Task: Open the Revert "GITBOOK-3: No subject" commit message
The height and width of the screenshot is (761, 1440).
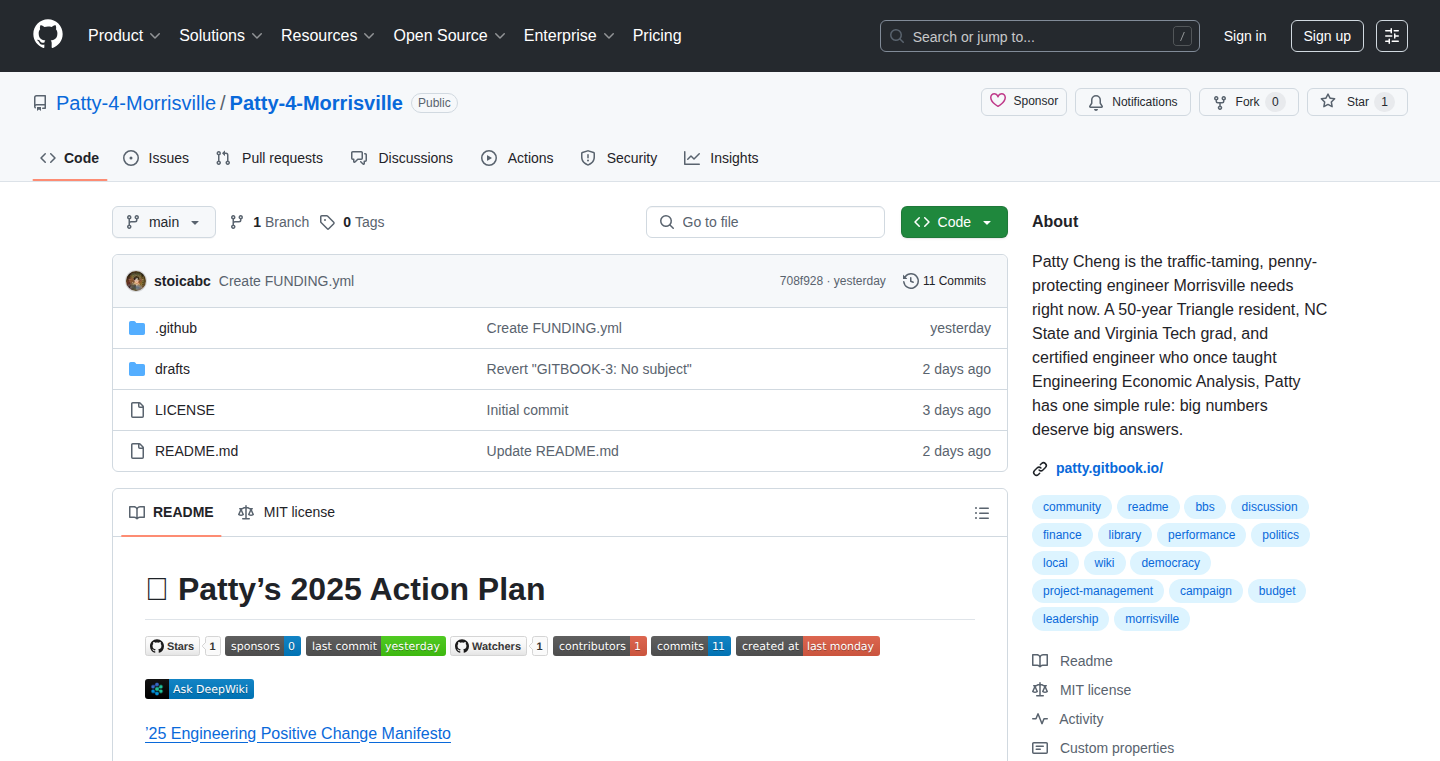Action: click(589, 369)
